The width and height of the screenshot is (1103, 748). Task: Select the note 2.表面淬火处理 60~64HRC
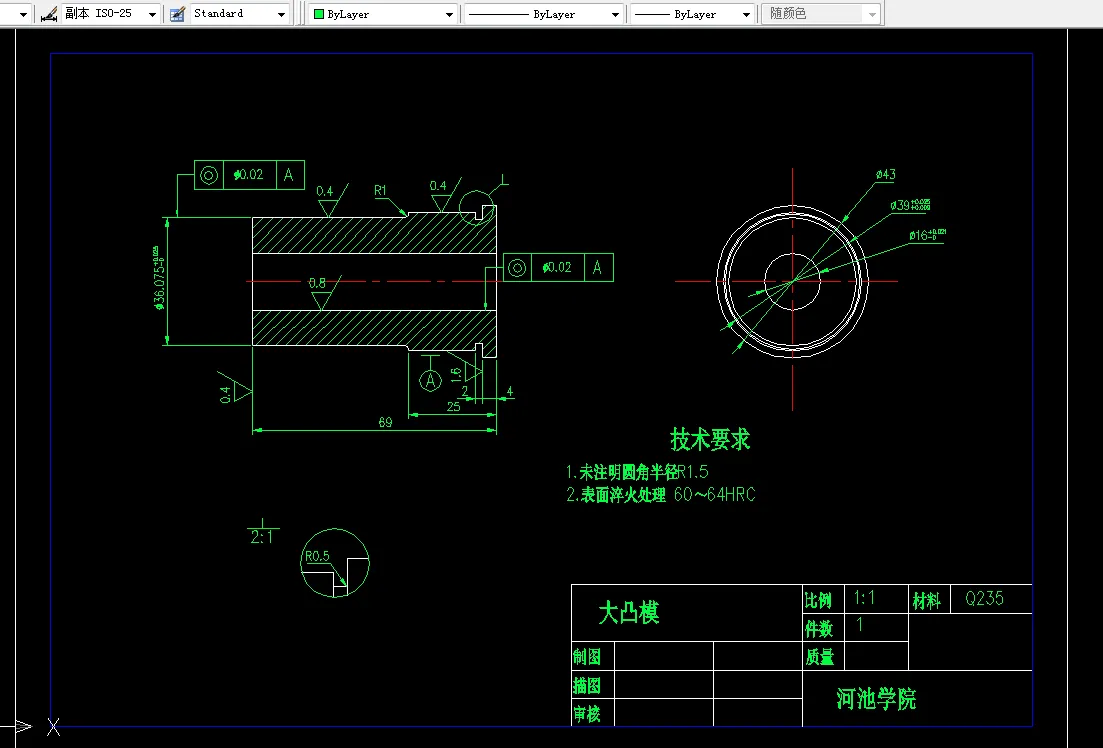661,495
